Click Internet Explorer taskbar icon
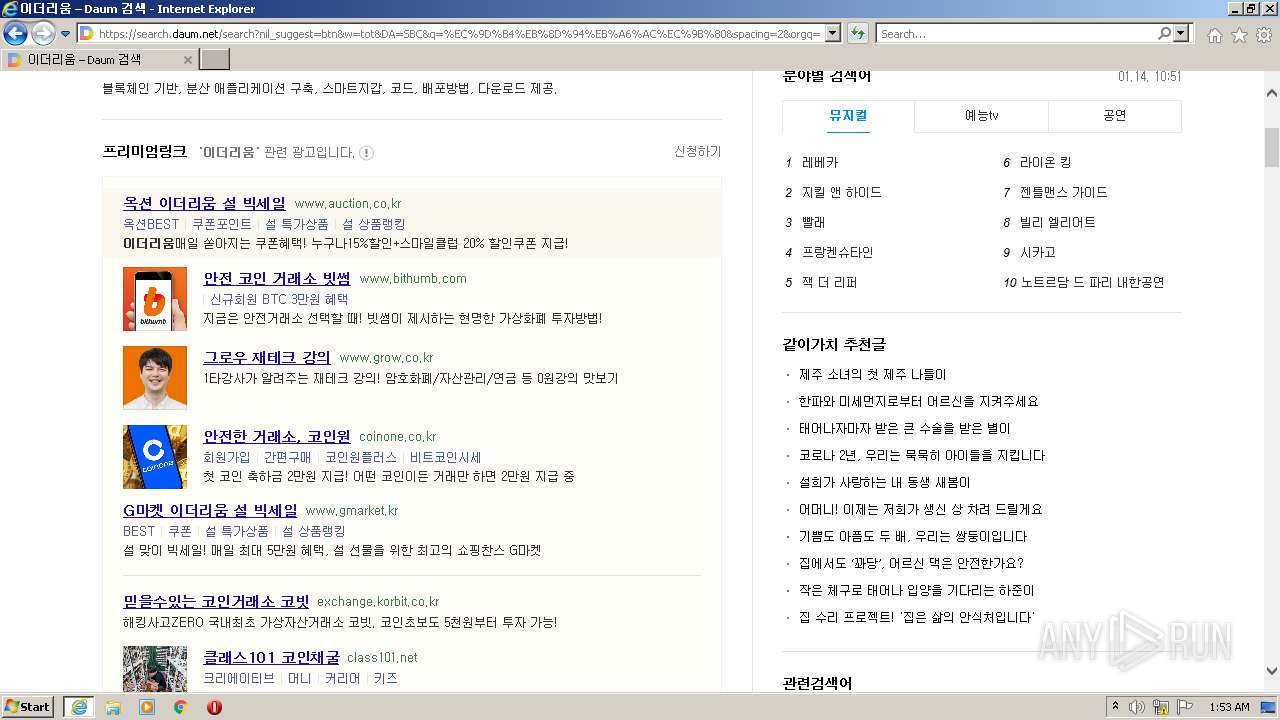Image resolution: width=1280 pixels, height=720 pixels. [x=79, y=707]
